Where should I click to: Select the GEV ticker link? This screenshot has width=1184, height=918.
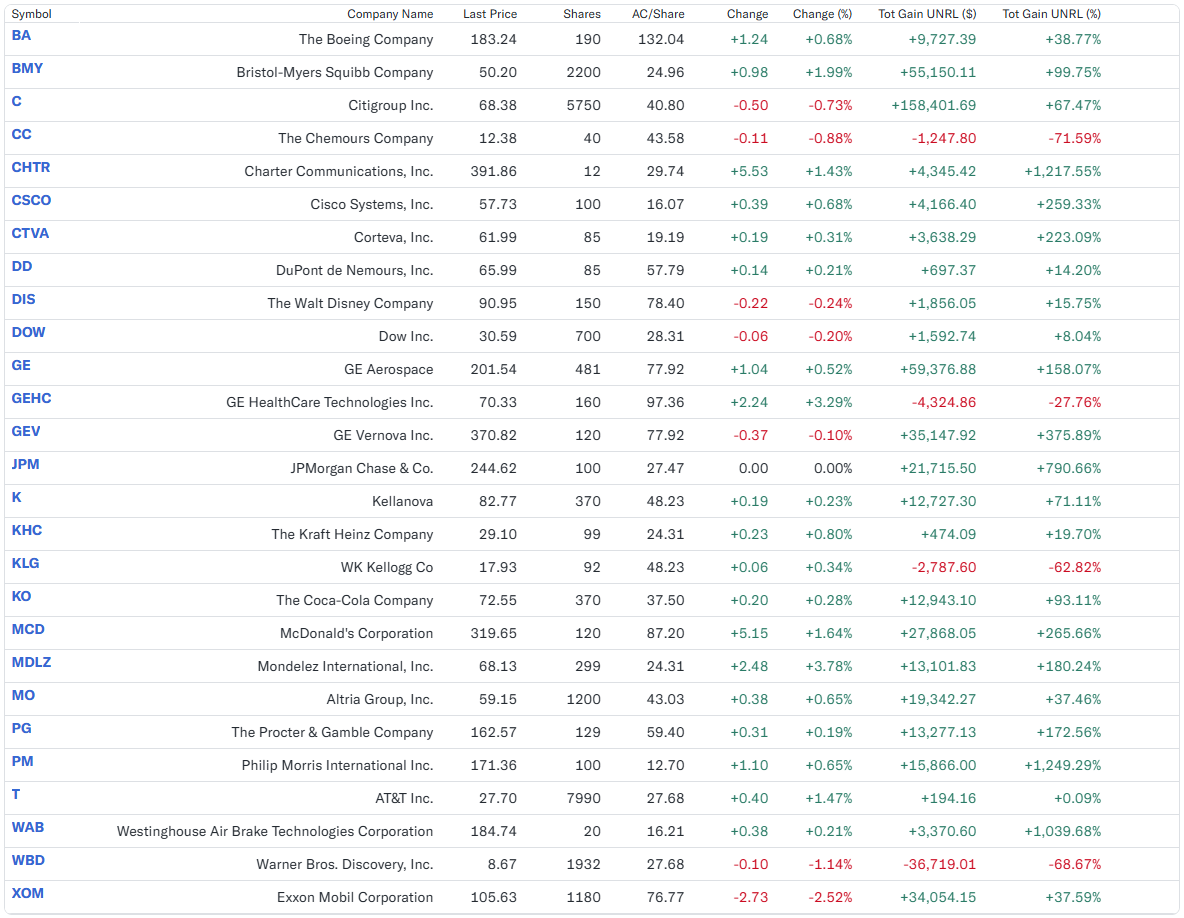click(x=26, y=432)
